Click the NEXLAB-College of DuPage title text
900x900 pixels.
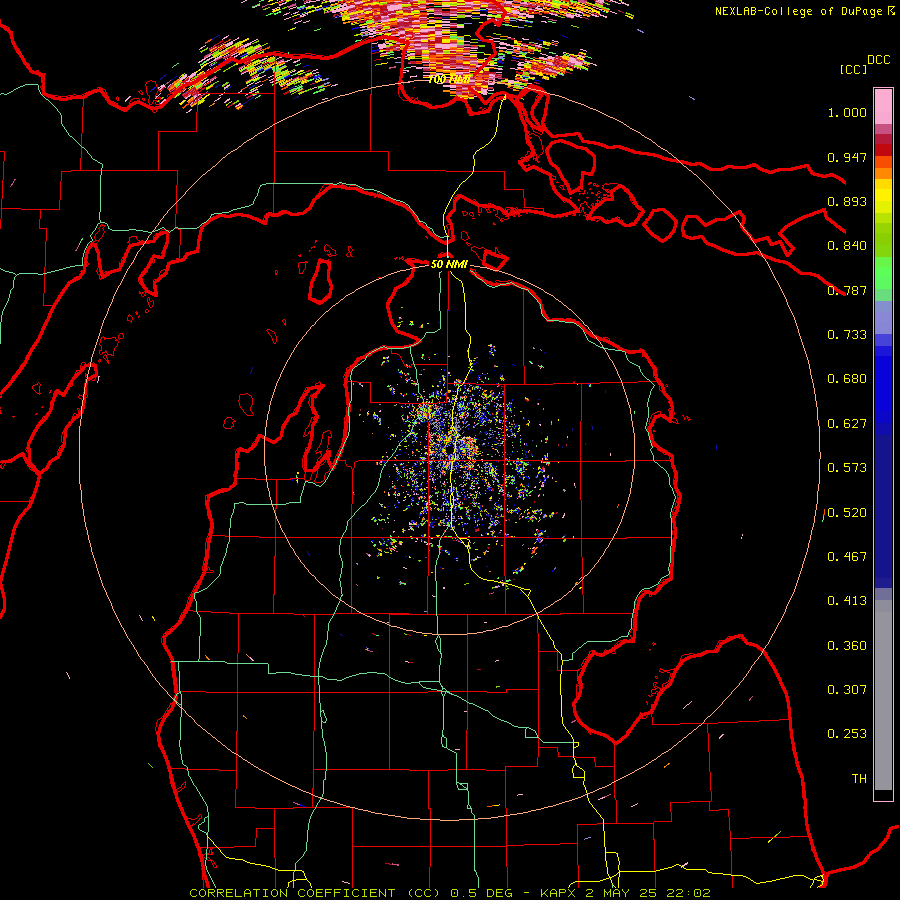[798, 11]
